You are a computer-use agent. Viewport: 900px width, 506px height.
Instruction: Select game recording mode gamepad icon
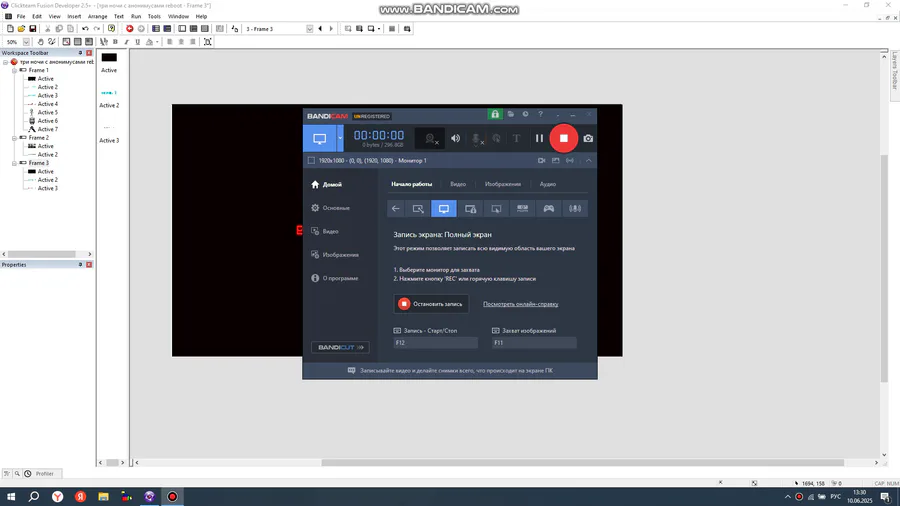click(x=549, y=208)
